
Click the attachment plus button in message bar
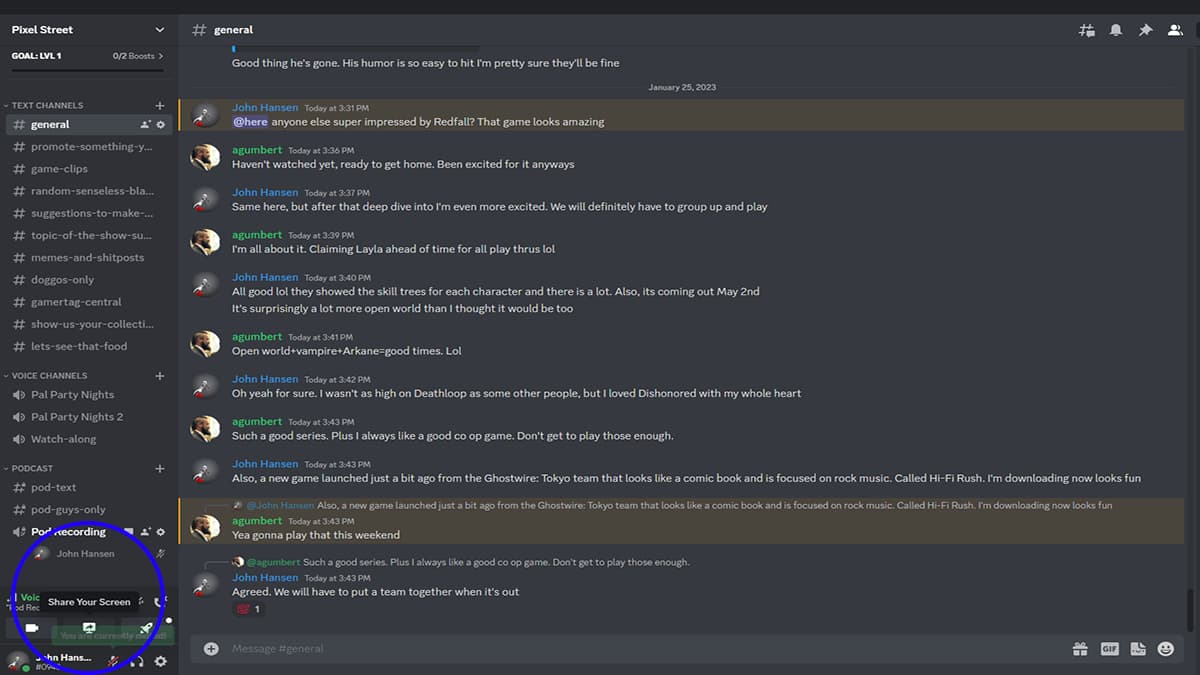pyautogui.click(x=210, y=648)
